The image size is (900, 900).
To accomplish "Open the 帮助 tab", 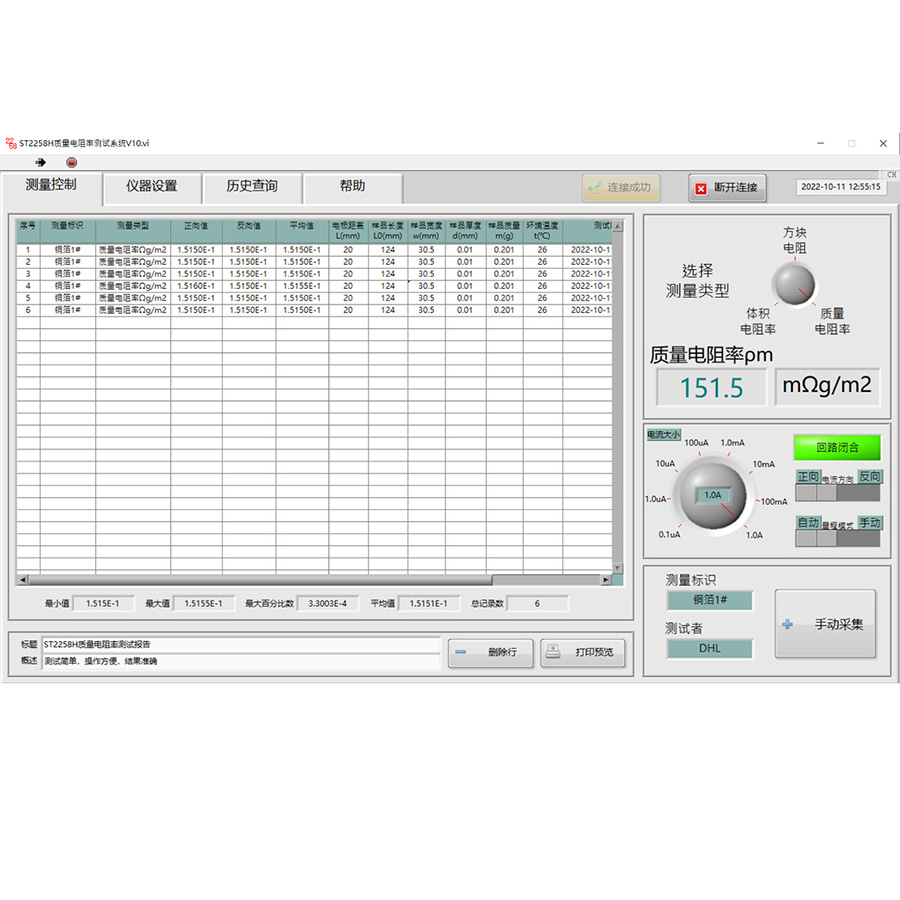I will tap(352, 186).
